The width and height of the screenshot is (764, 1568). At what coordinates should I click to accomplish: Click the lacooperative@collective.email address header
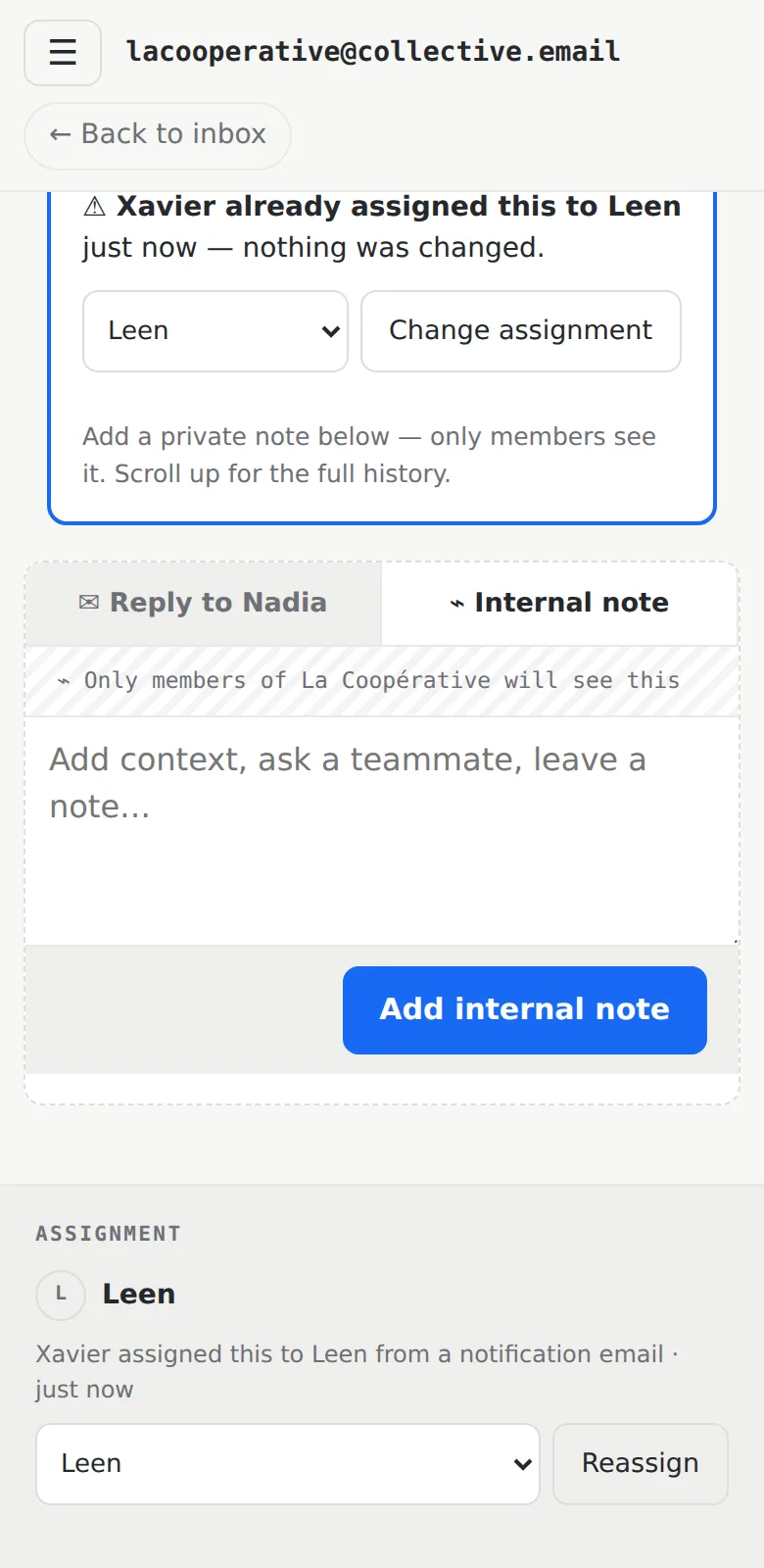pos(373,51)
